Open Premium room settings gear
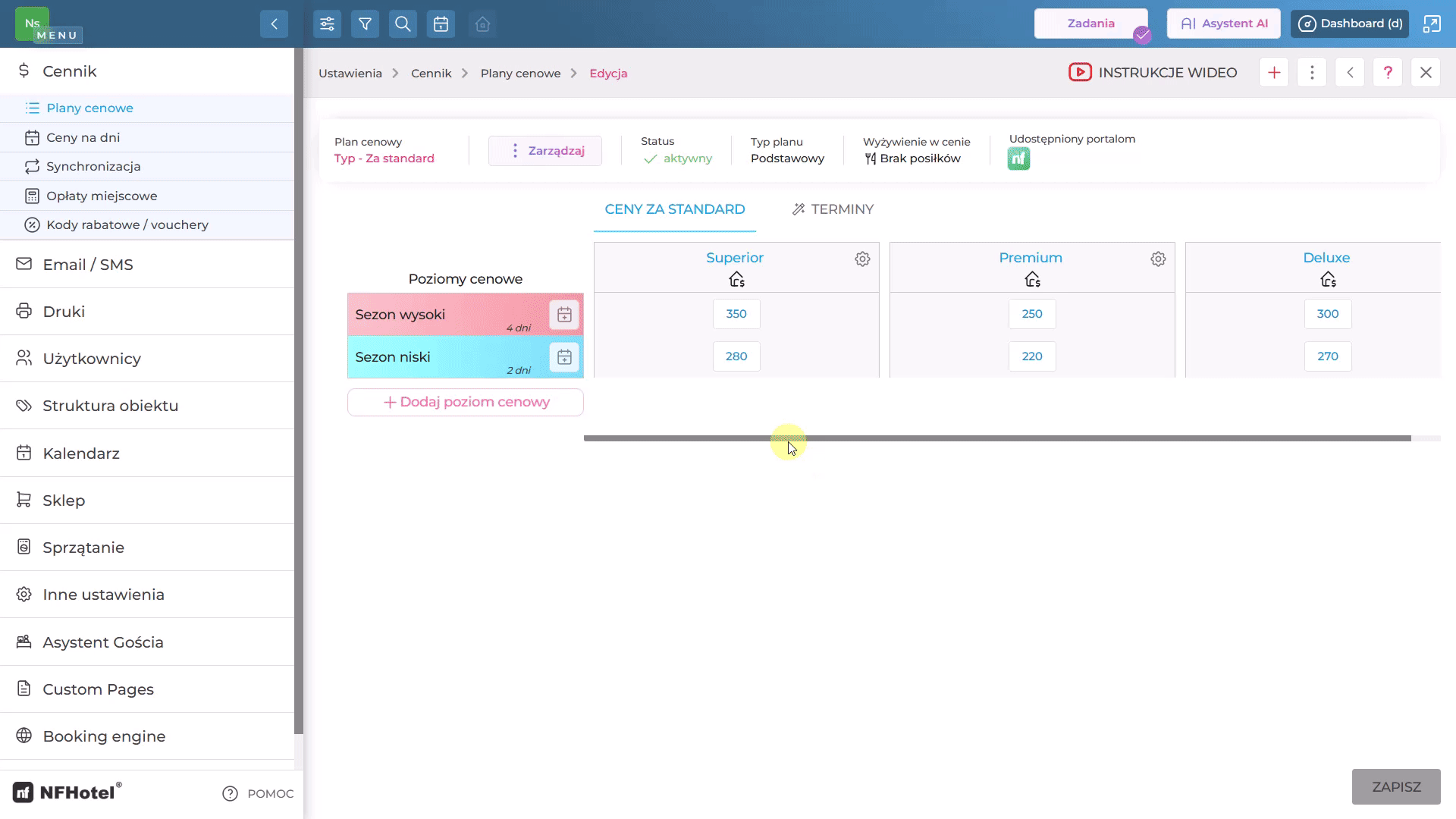1456x819 pixels. tap(1158, 259)
